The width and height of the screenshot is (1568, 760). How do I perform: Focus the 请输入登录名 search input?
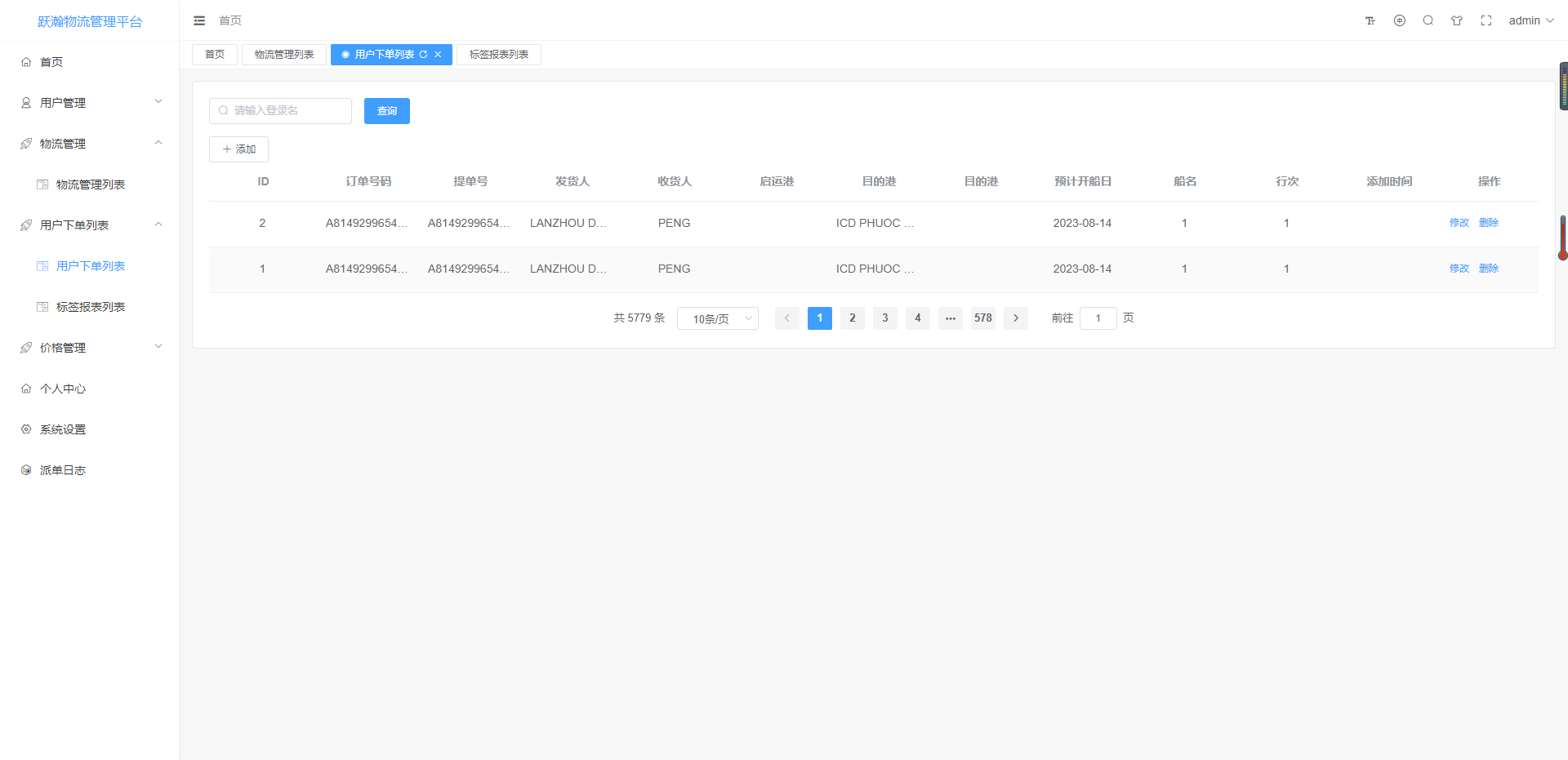click(x=280, y=111)
